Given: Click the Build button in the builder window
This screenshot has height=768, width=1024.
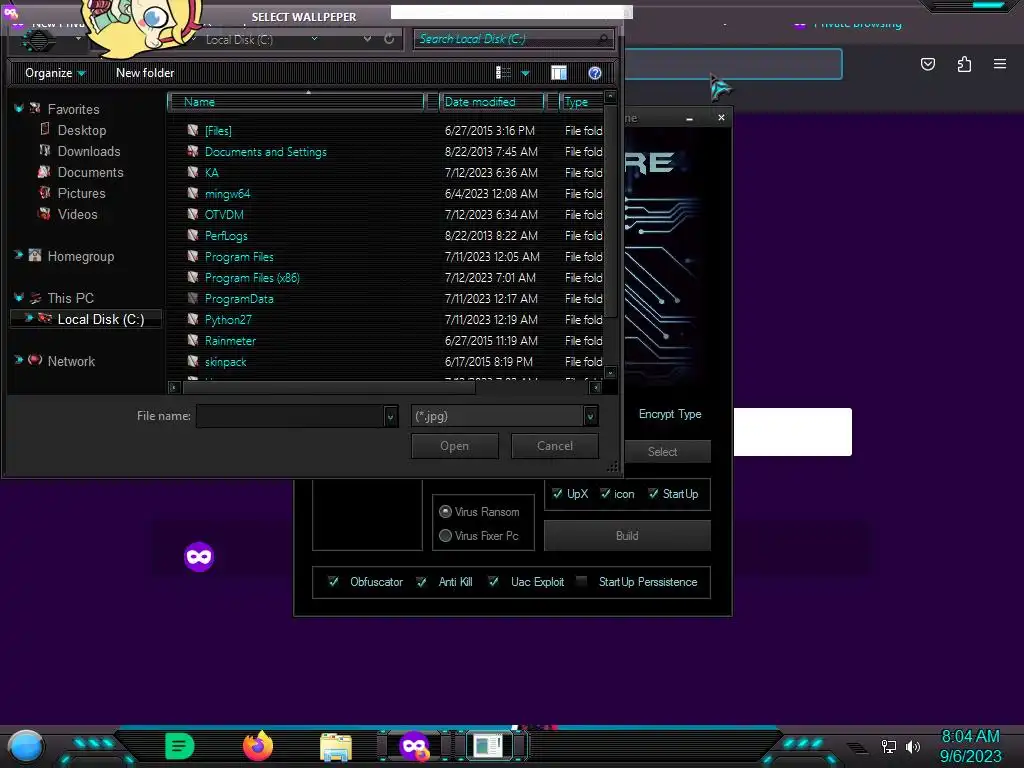Looking at the screenshot, I should 627,536.
